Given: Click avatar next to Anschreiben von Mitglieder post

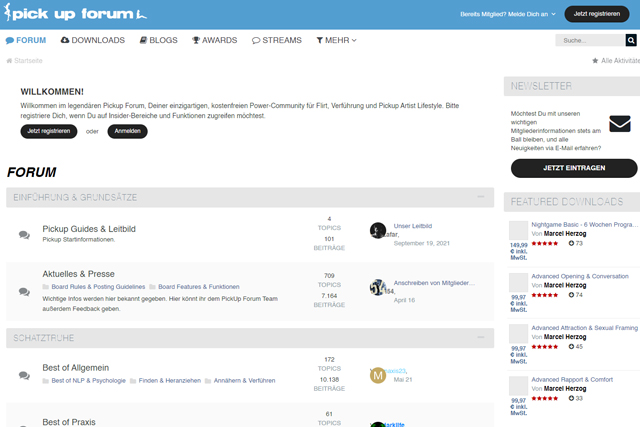Looking at the screenshot, I should click(378, 287).
